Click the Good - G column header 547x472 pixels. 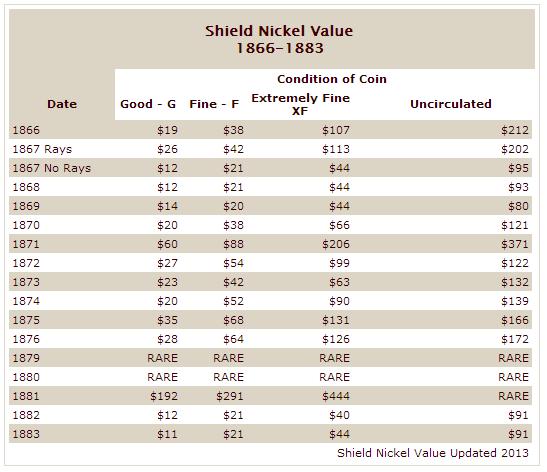click(x=148, y=104)
